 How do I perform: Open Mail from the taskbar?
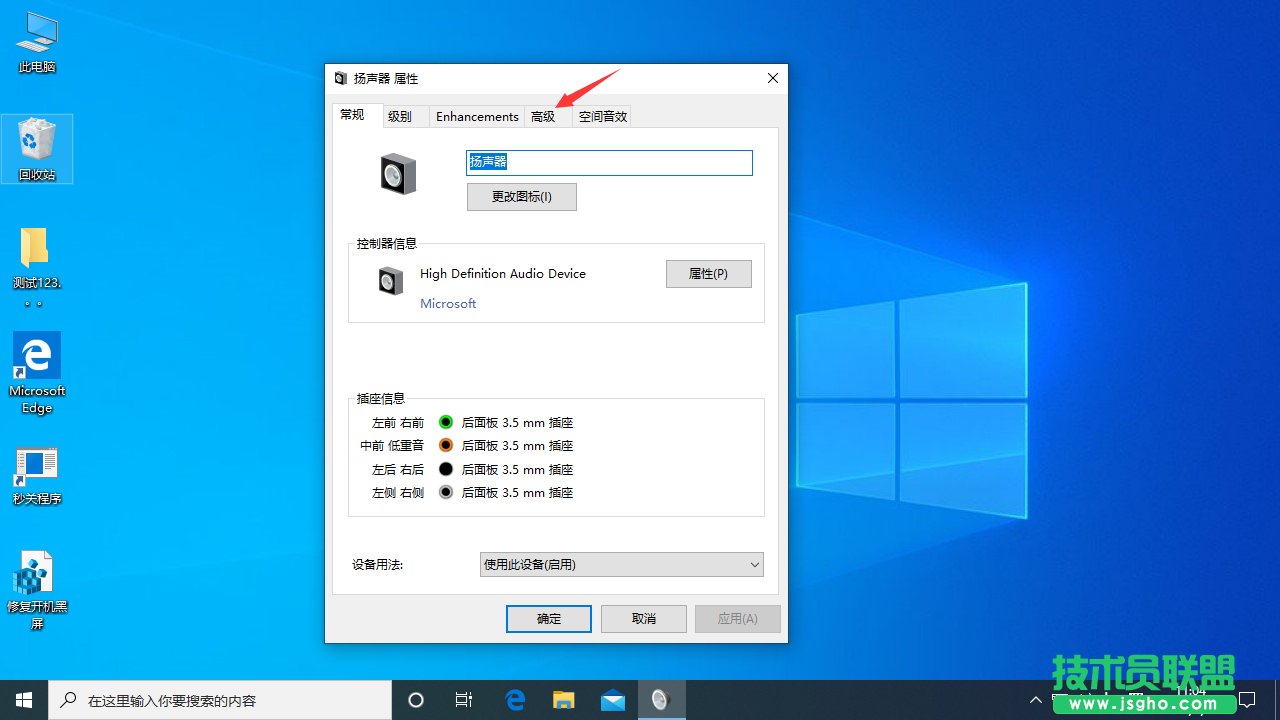[x=612, y=700]
